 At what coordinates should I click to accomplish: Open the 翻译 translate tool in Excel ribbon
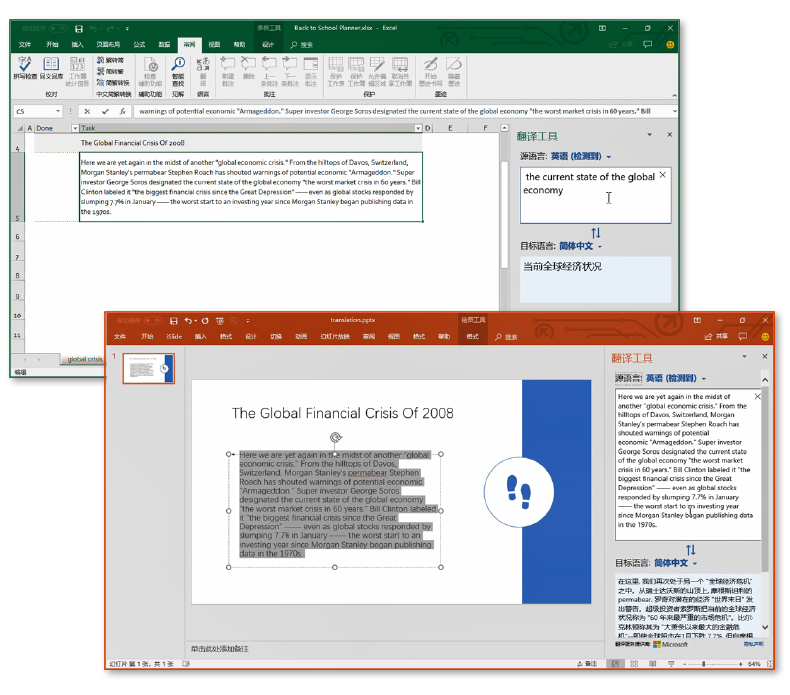(203, 72)
